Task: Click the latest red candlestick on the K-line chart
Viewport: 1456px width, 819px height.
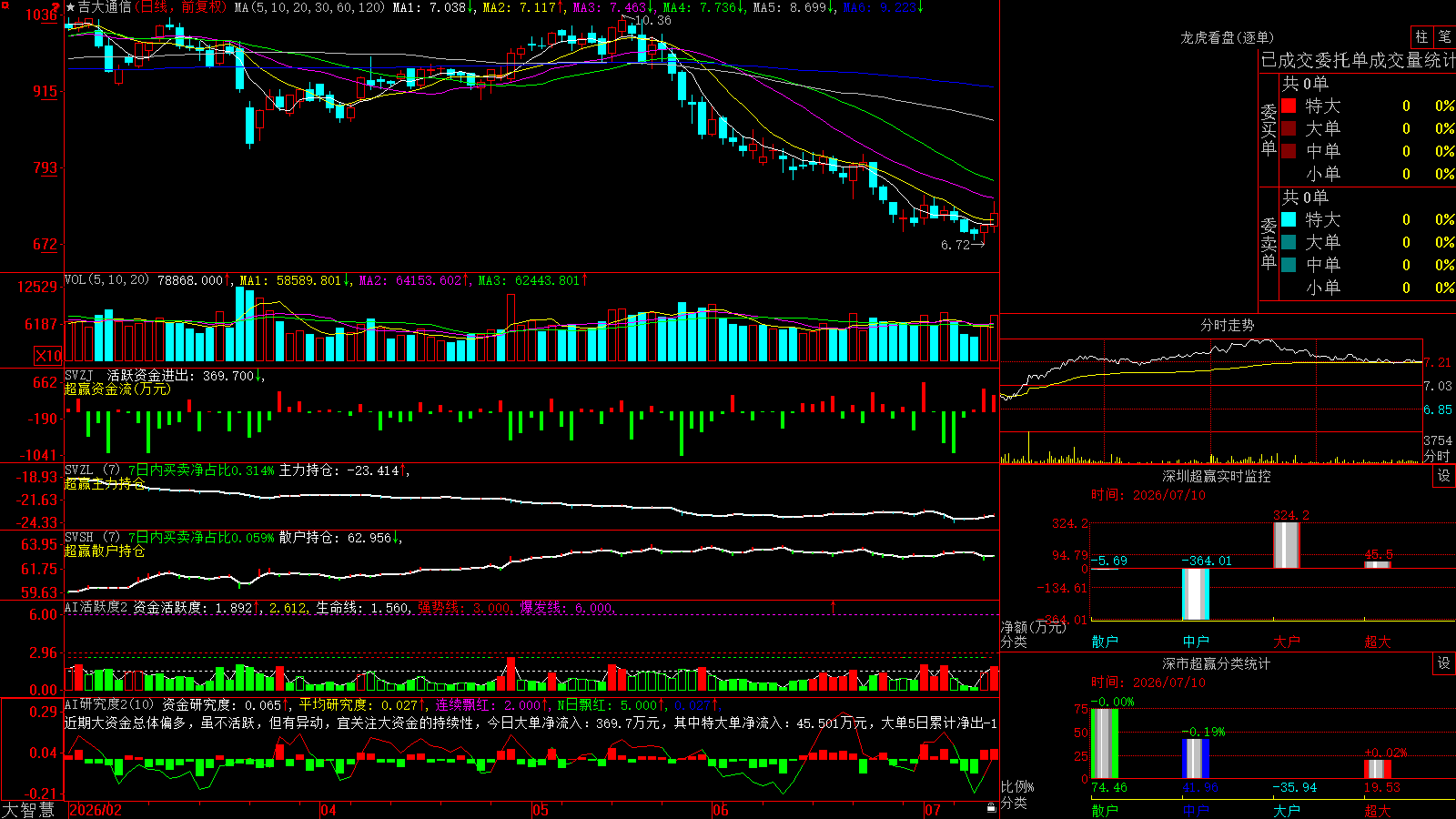Action: point(995,219)
